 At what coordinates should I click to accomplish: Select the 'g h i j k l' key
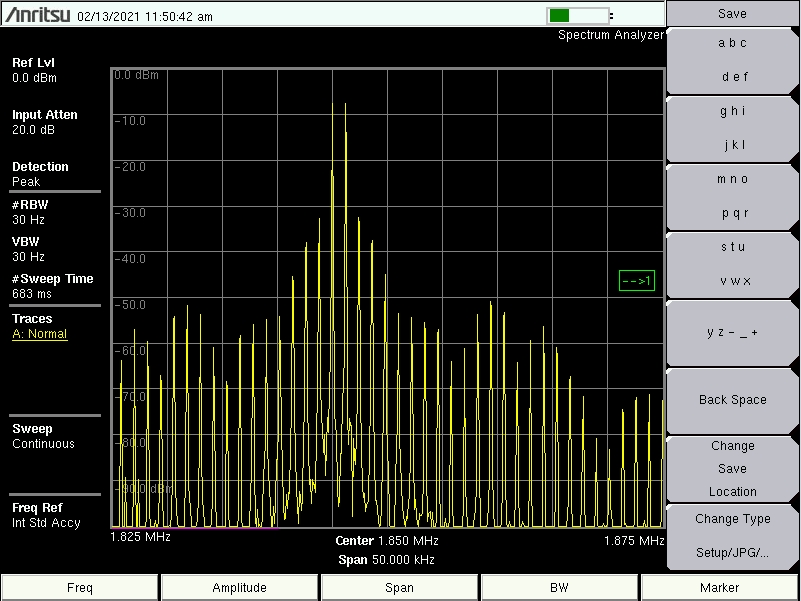[x=732, y=128]
